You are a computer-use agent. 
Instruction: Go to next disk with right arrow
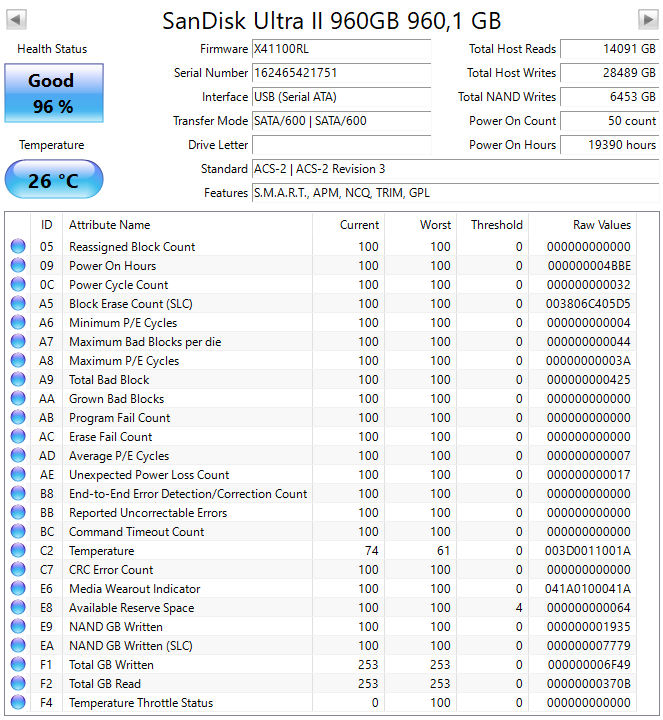tap(648, 19)
